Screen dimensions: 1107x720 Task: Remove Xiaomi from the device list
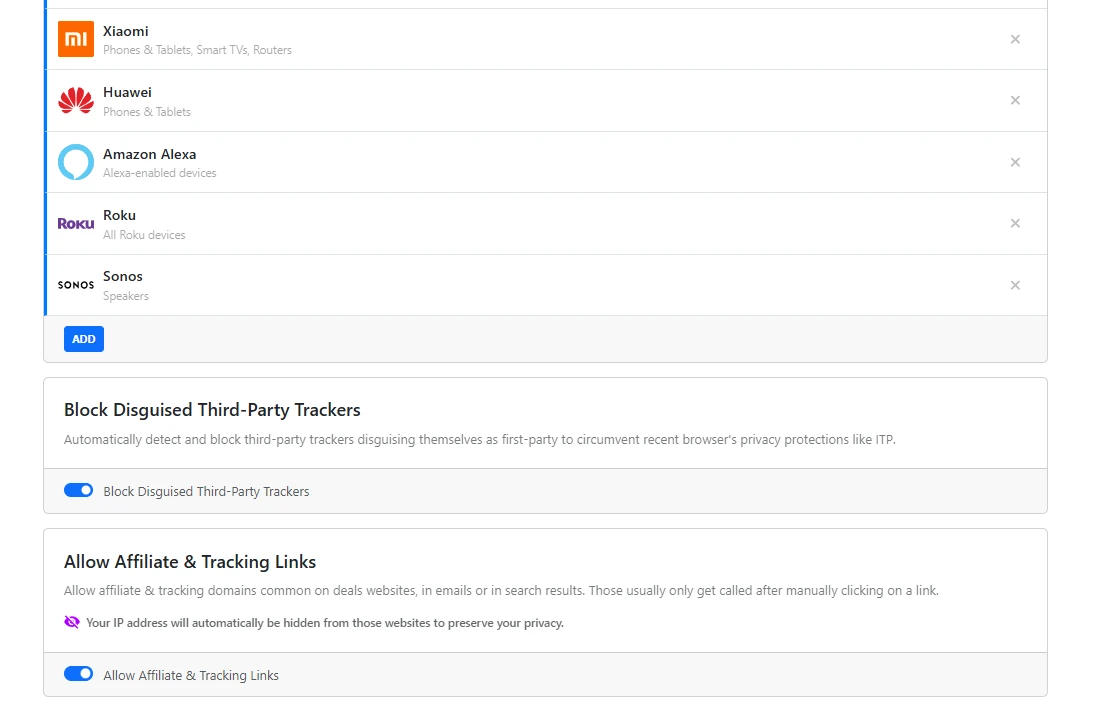point(1015,39)
